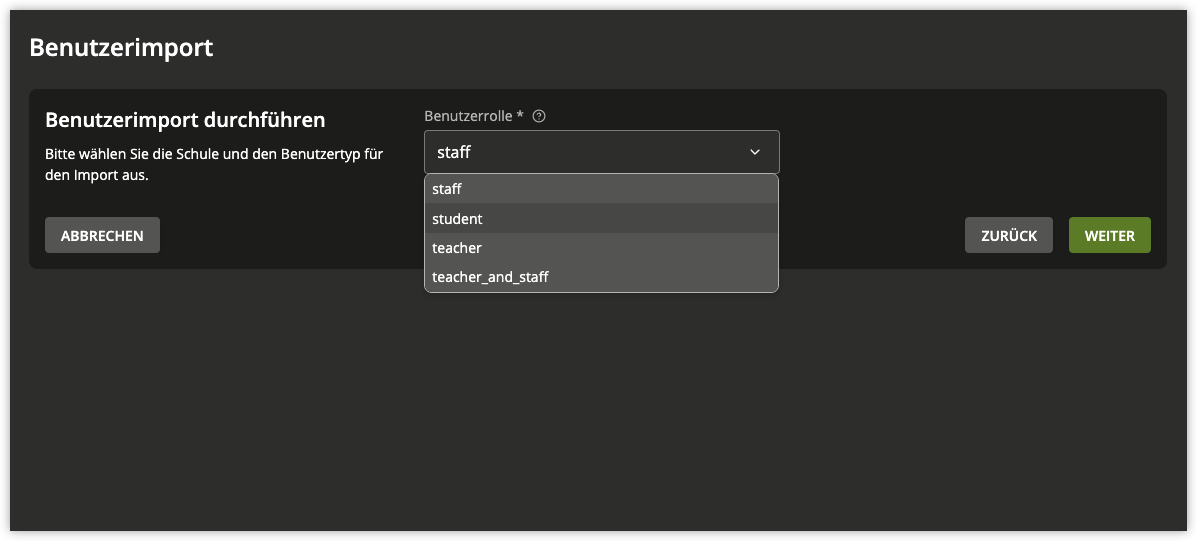Image resolution: width=1197 pixels, height=541 pixels.
Task: Click the Benutzerimport page title
Action: pyautogui.click(x=121, y=47)
